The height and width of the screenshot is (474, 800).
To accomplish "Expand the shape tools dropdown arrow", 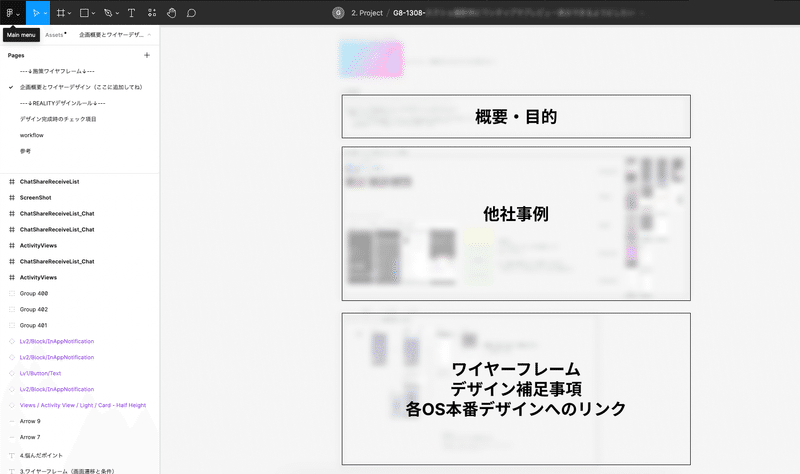I will click(93, 13).
